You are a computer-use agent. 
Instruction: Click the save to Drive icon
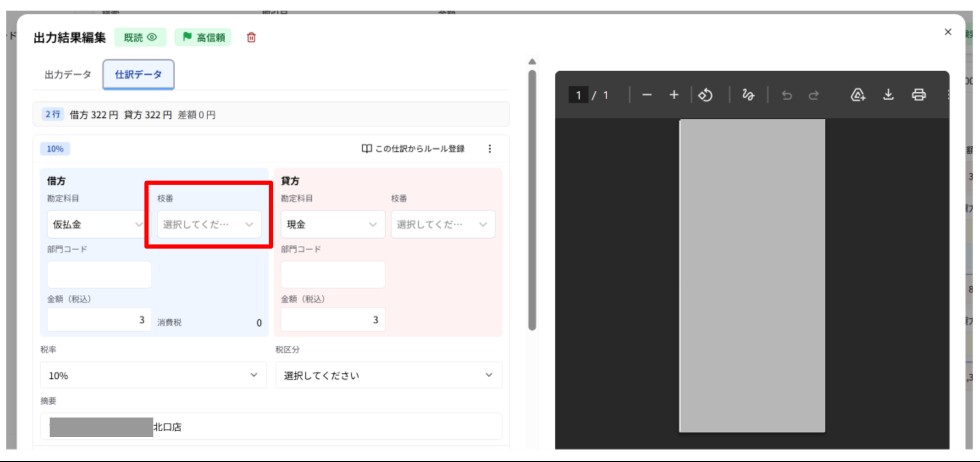[858, 95]
